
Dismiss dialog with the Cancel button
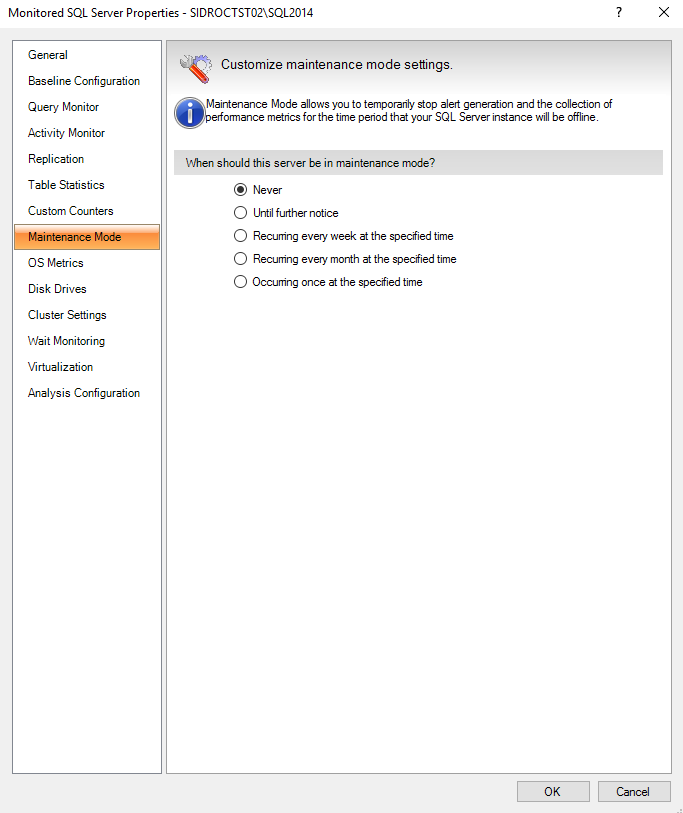coord(634,792)
